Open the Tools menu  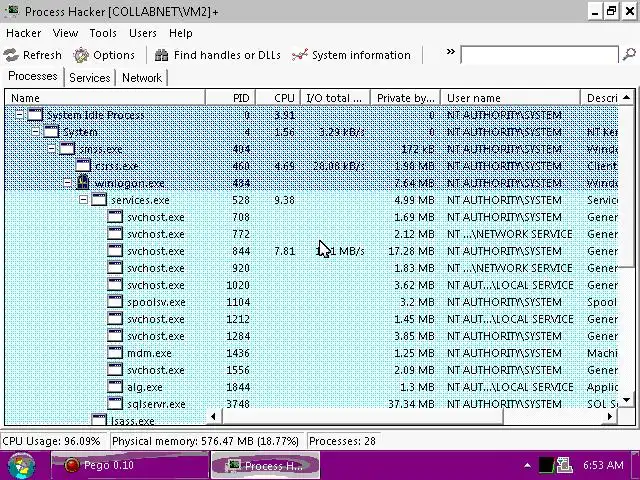tap(103, 33)
